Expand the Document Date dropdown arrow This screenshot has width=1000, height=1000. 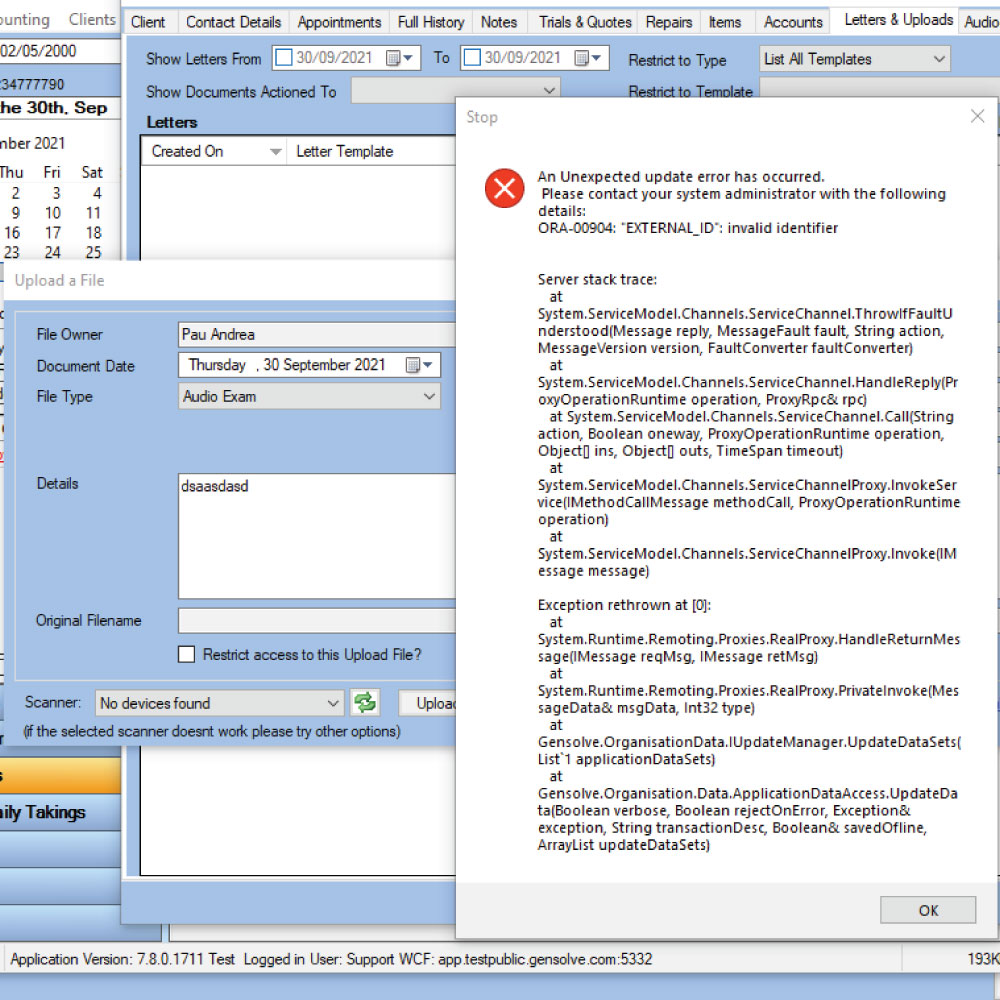pos(428,365)
